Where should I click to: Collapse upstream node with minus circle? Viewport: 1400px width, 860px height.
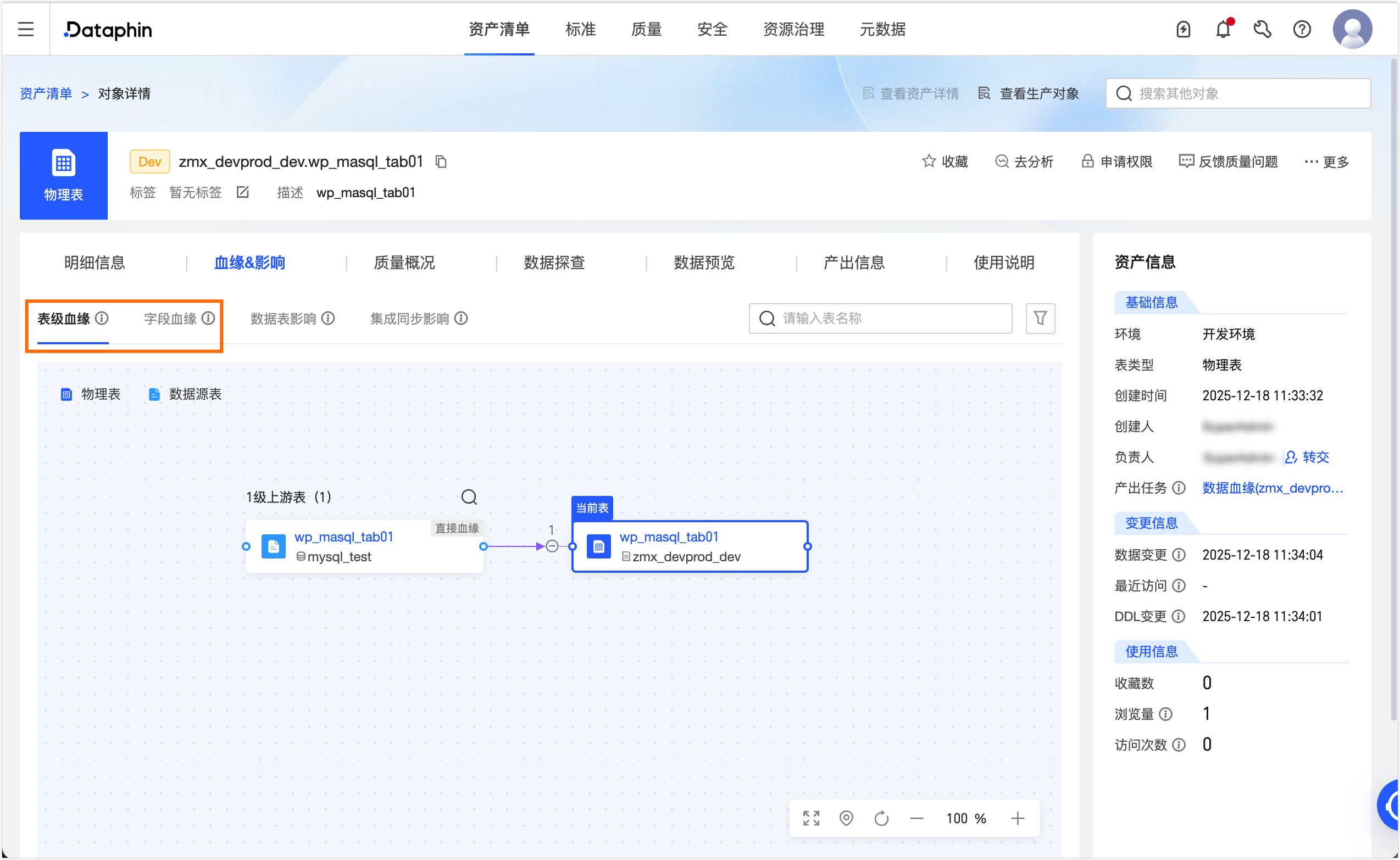click(552, 546)
